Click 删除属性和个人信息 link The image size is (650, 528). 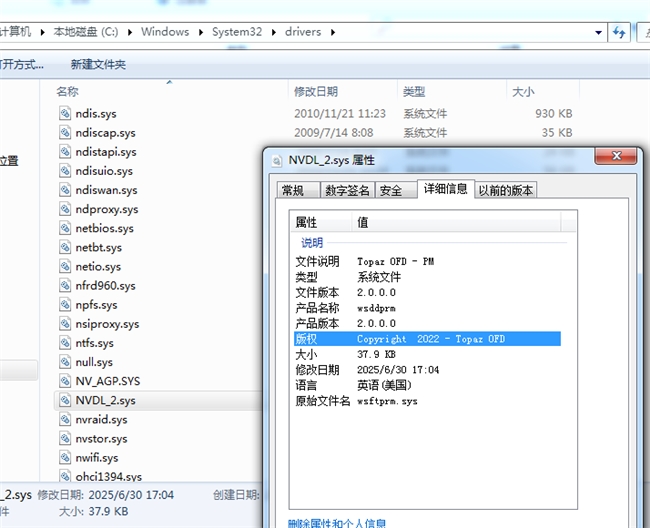coord(337,523)
